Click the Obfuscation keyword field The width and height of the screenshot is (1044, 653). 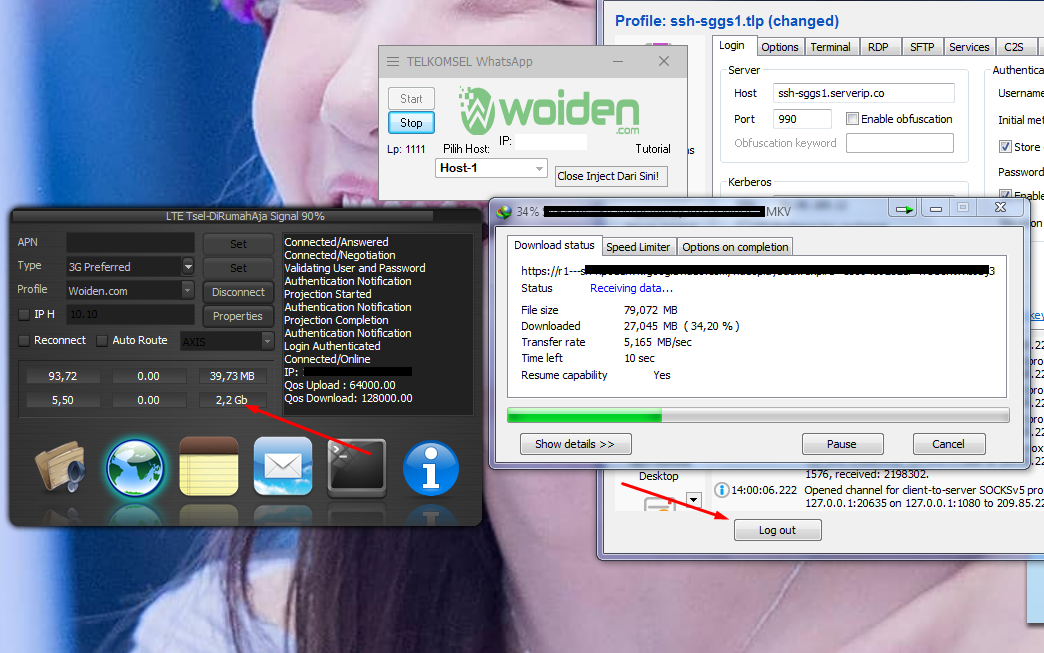(900, 142)
